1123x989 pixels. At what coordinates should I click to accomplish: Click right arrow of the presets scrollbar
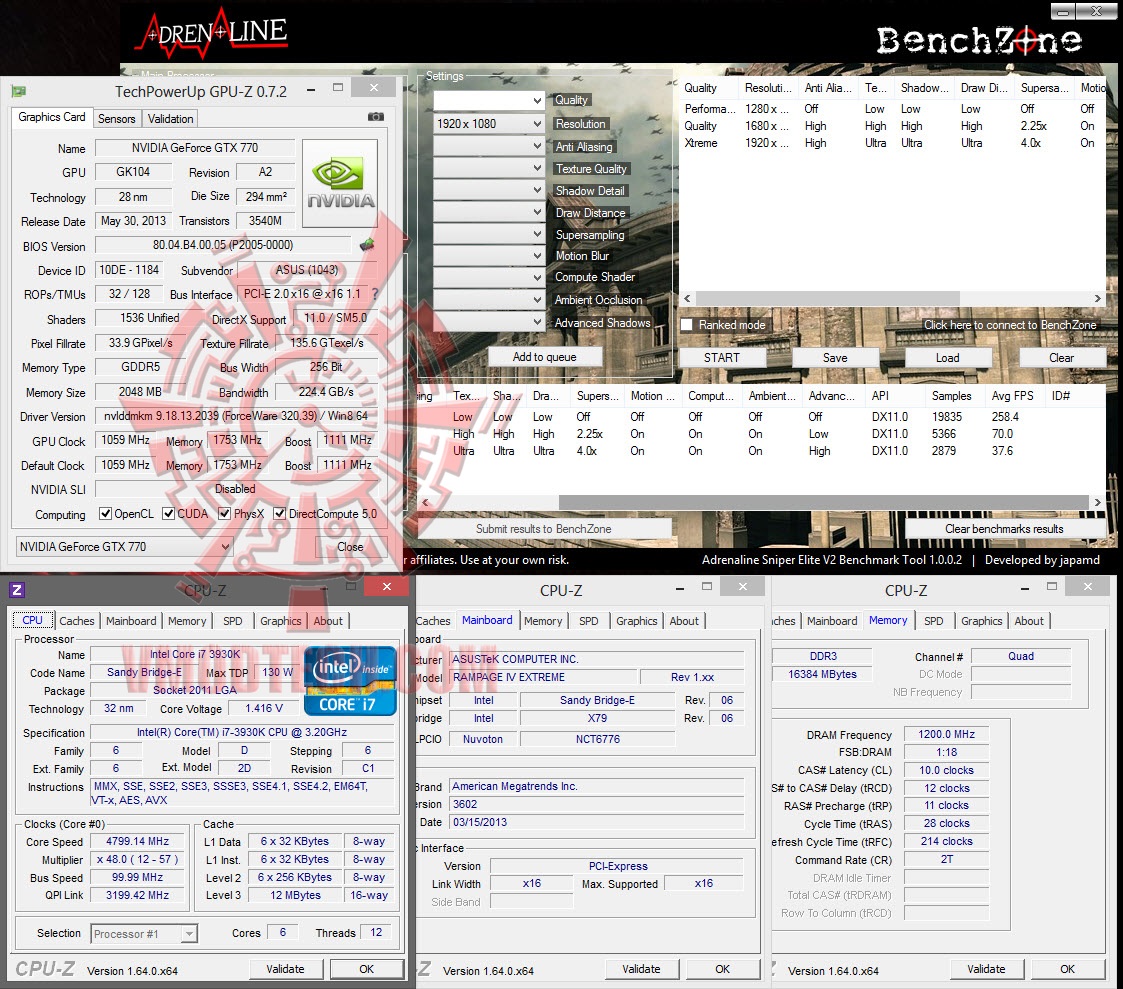[1097, 298]
